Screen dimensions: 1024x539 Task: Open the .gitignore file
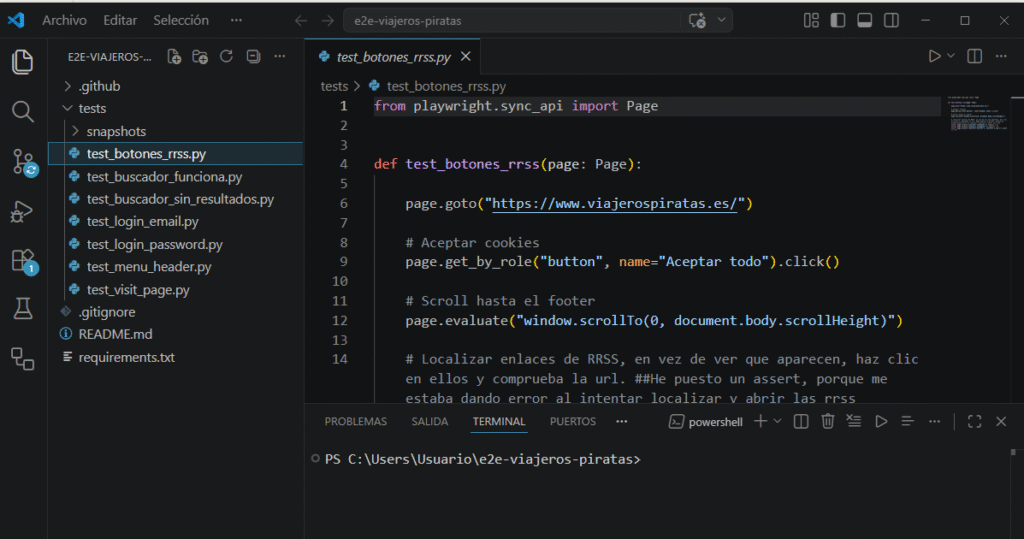[x=175, y=312]
